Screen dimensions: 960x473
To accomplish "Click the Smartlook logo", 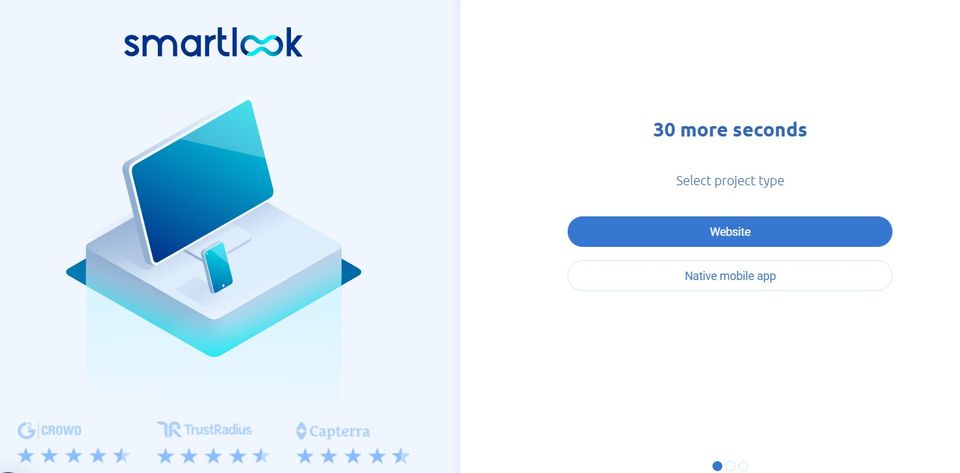I will (x=213, y=43).
